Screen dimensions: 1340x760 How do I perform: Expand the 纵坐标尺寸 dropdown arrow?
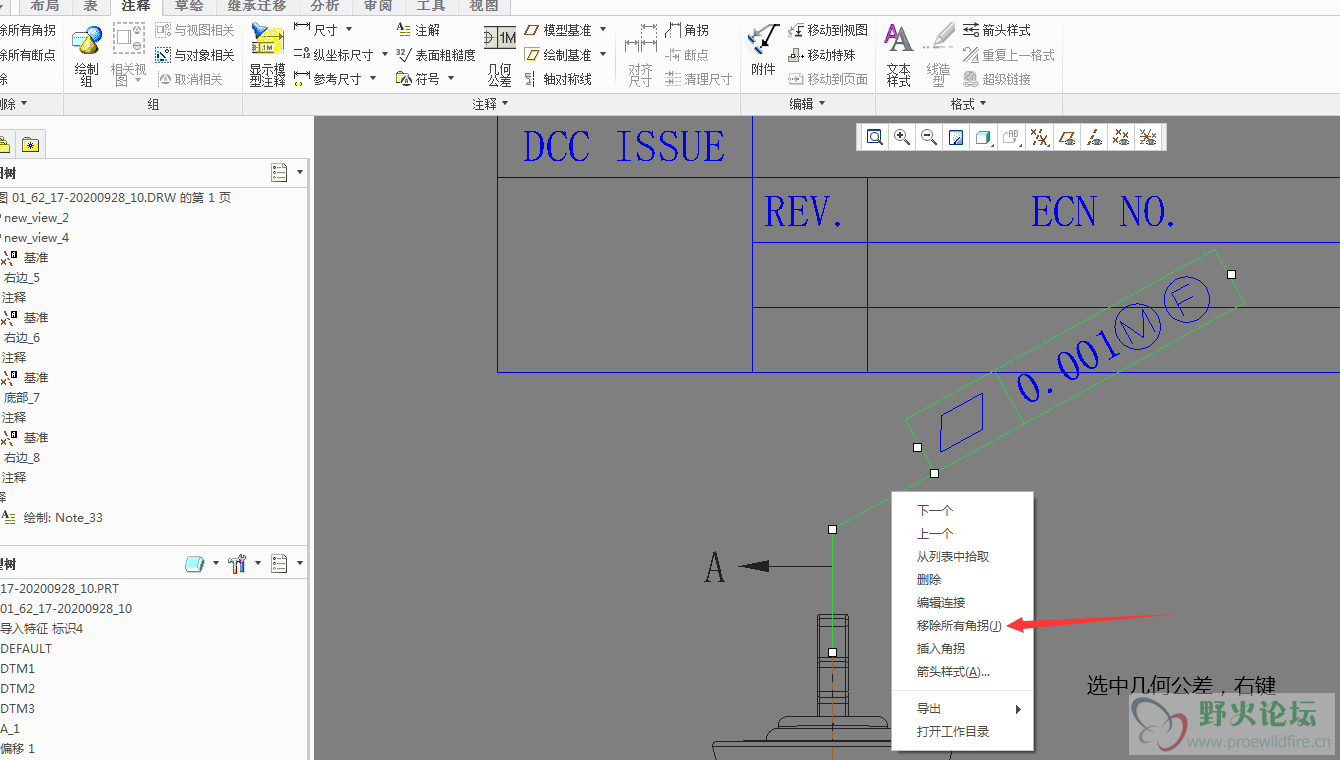click(x=385, y=55)
